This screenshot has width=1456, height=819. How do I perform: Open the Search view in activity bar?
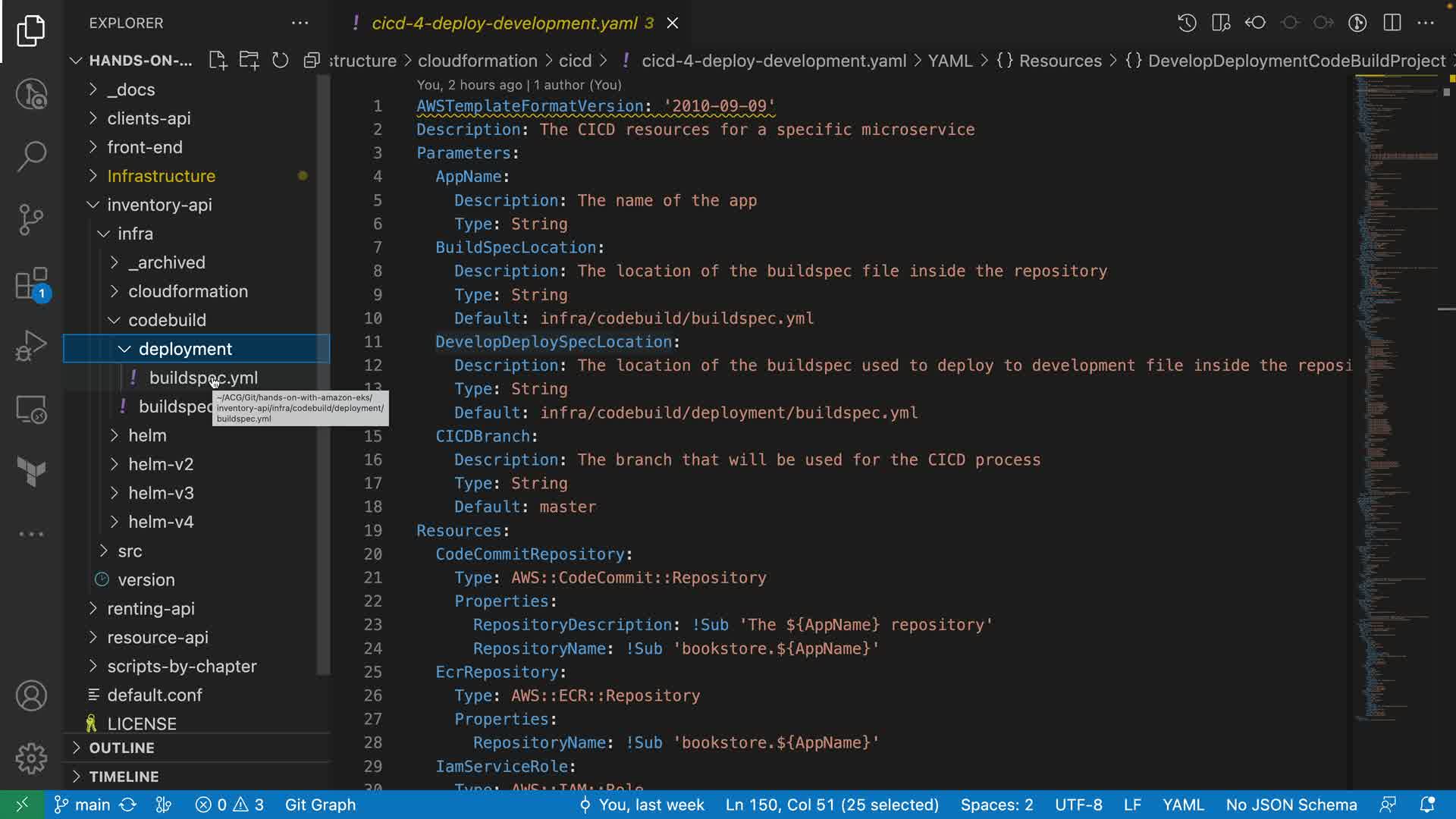tap(31, 156)
